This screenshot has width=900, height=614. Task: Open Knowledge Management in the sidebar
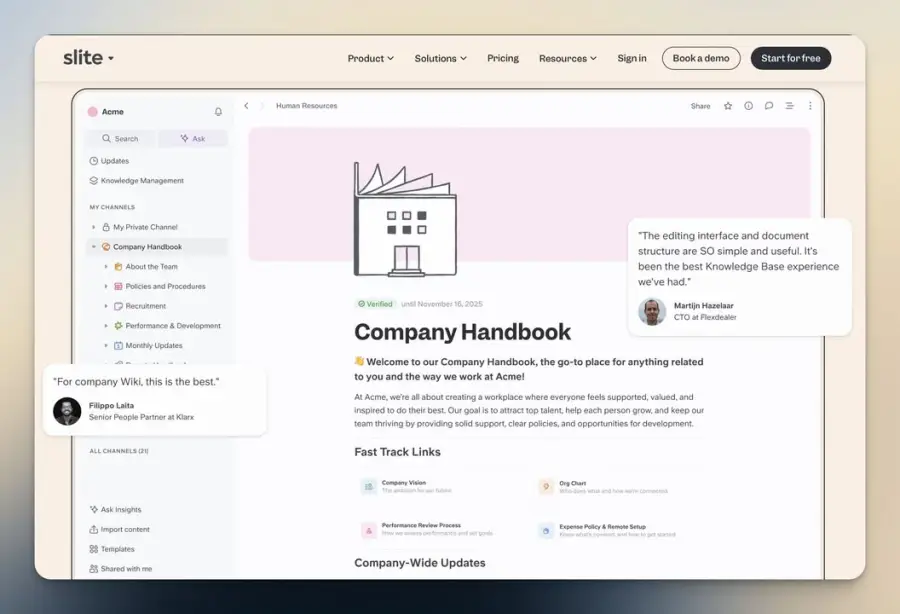(x=137, y=180)
